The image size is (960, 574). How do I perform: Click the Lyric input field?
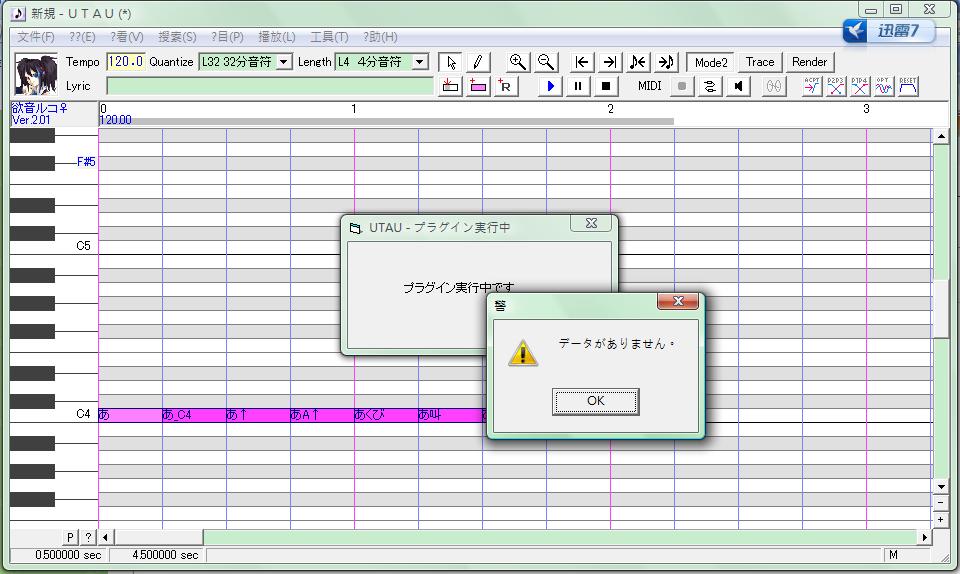tap(270, 86)
